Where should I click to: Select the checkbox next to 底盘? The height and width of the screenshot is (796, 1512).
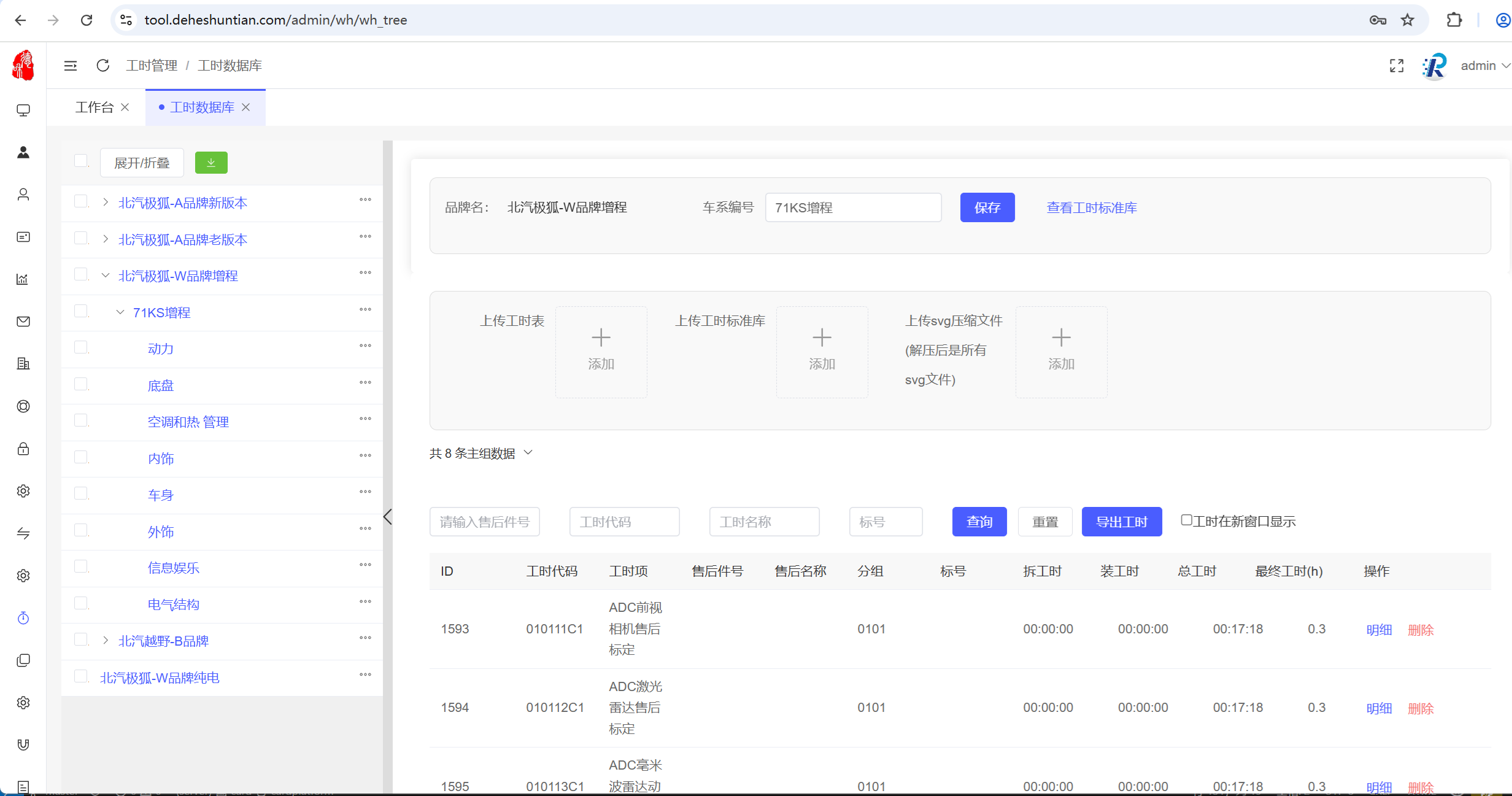pyautogui.click(x=81, y=384)
